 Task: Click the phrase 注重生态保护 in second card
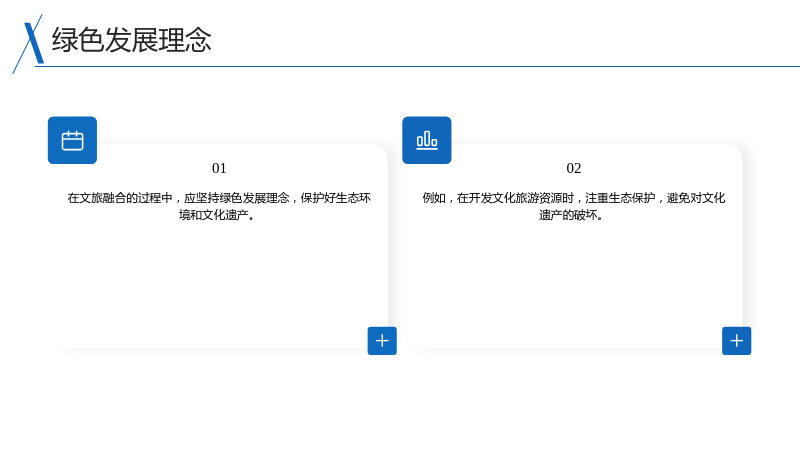click(620, 198)
